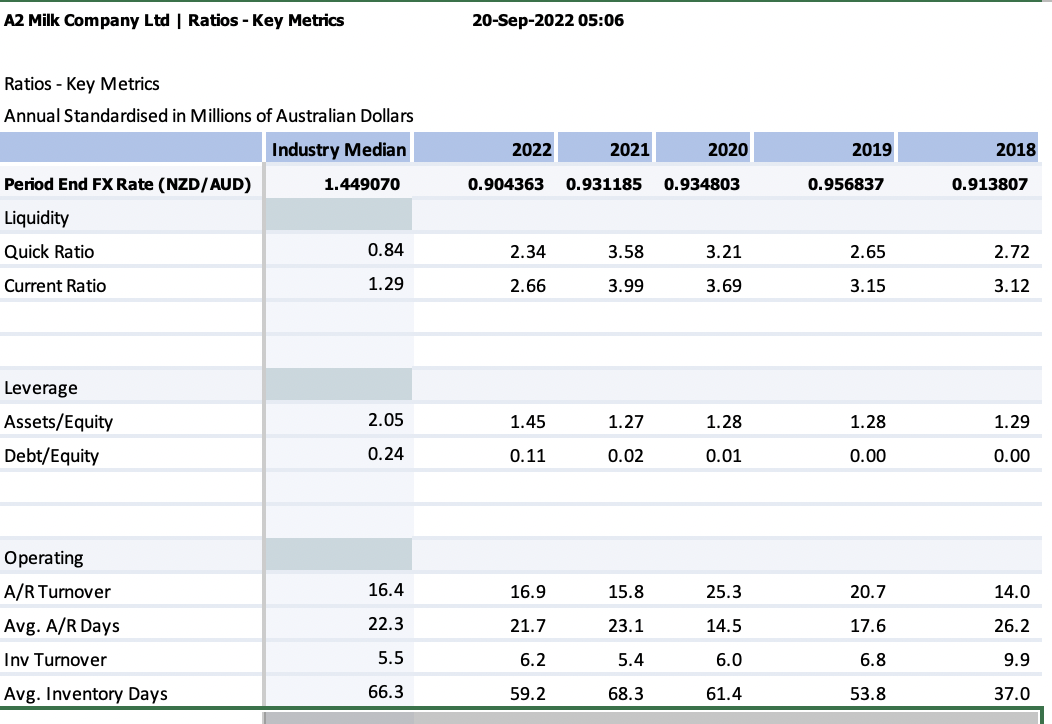Select A/R Turnover 2018 value 14.0
The height and width of the screenshot is (724, 1052).
click(1012, 592)
